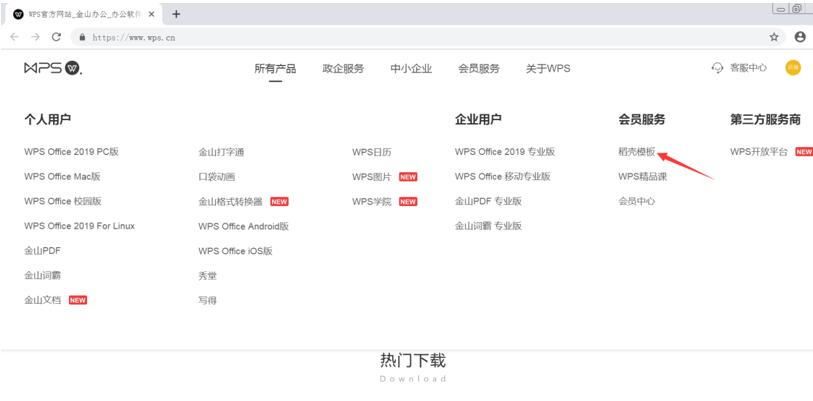Open WPS Office iOS版 link
The width and height of the screenshot is (813, 401).
coord(235,251)
